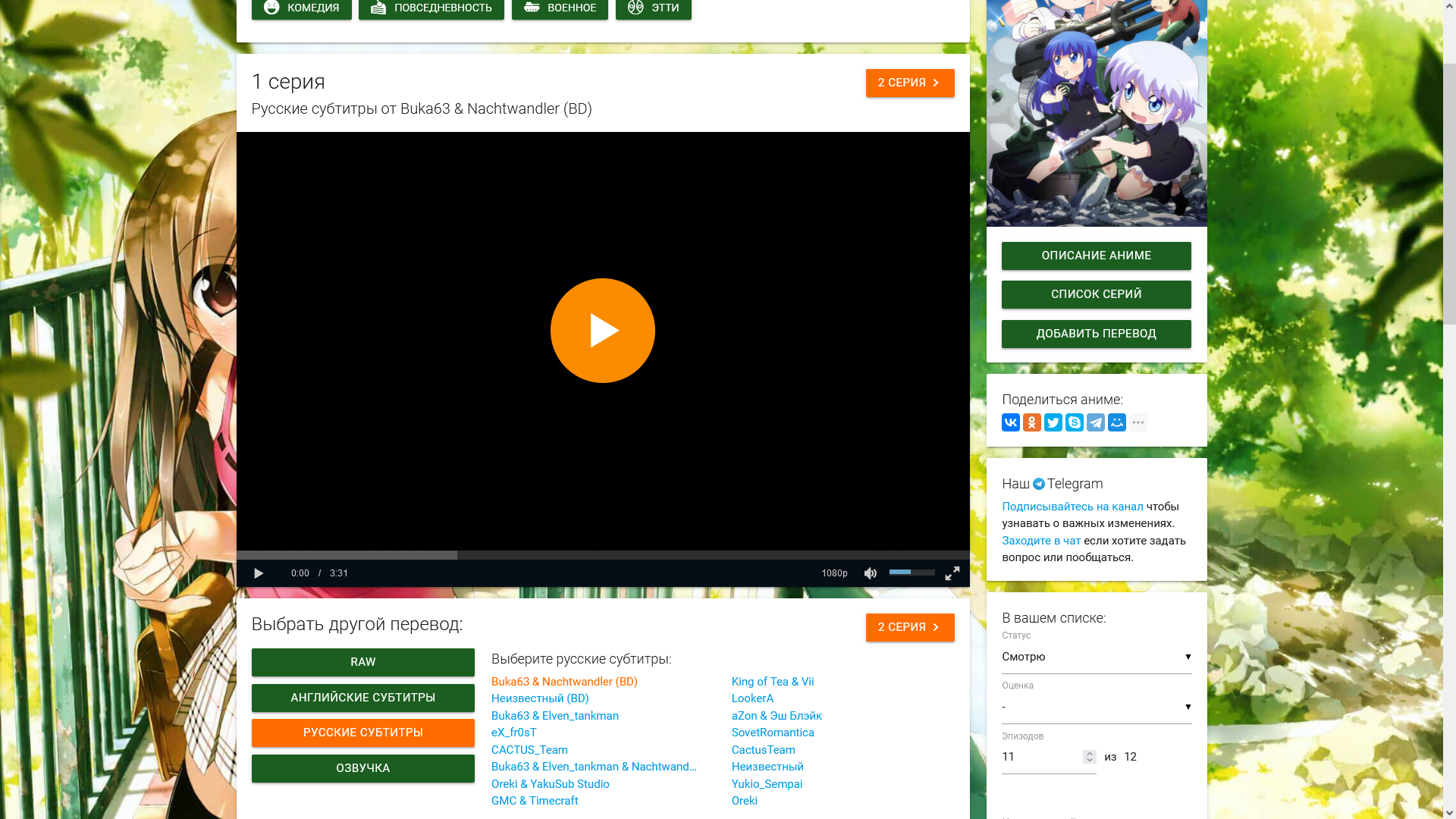Screen dimensions: 1456x819
Task: Select RAW translation type
Action: (x=363, y=662)
